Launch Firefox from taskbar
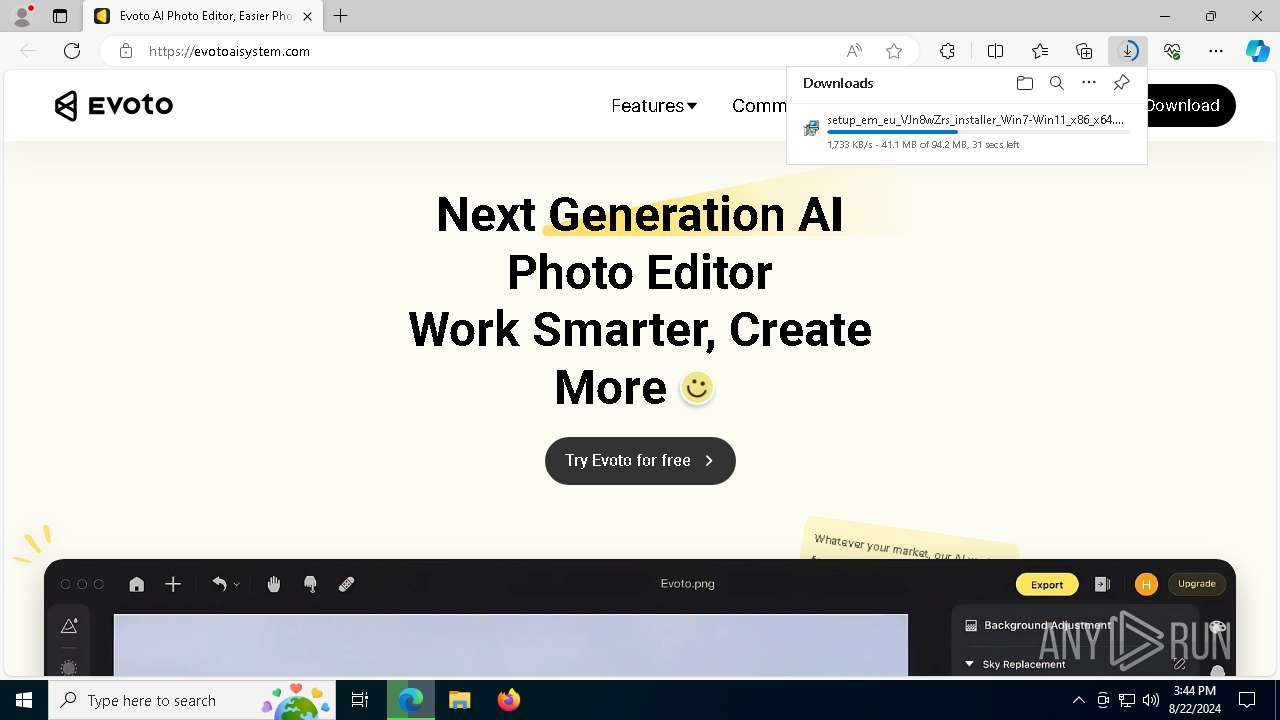Image resolution: width=1280 pixels, height=720 pixels. coord(508,700)
